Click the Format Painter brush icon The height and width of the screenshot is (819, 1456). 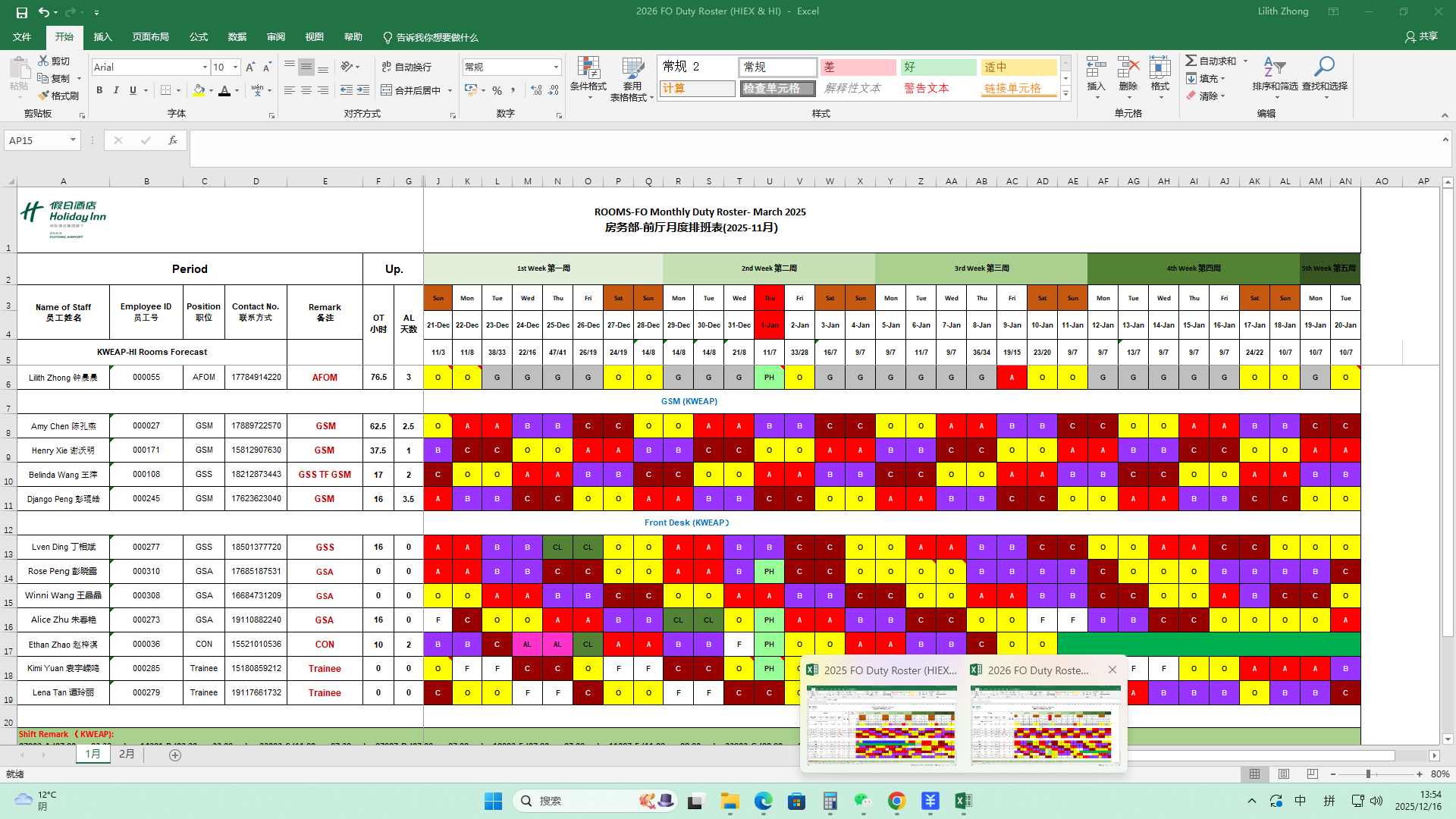click(x=44, y=96)
